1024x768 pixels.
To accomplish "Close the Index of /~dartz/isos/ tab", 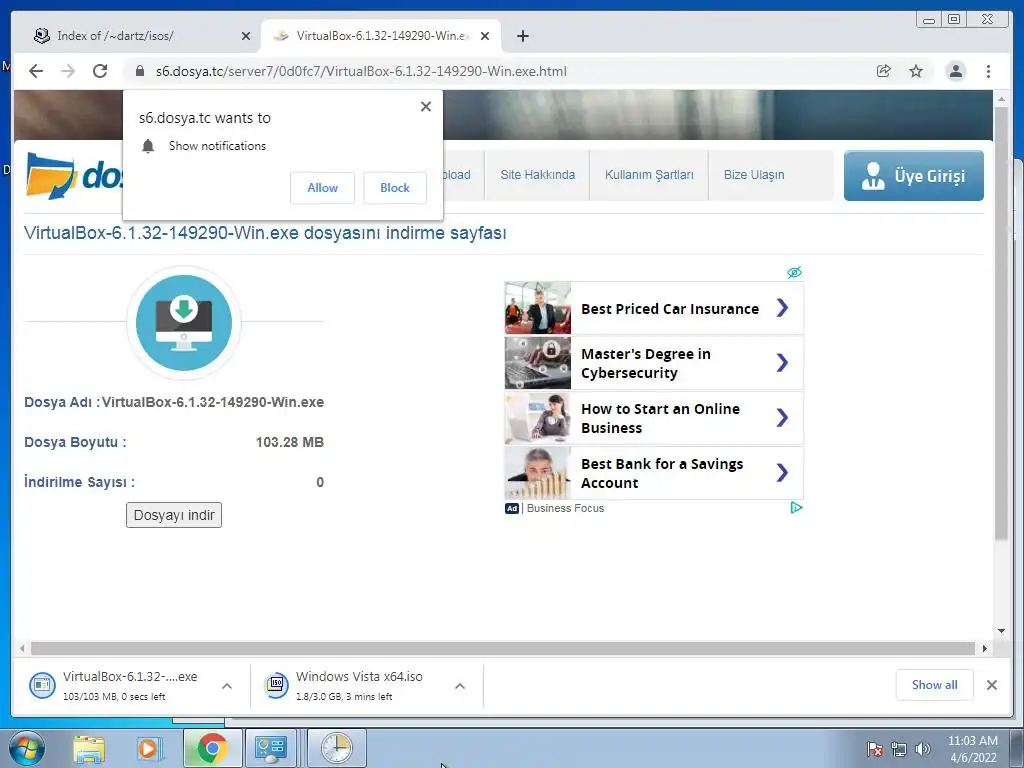I will [246, 36].
